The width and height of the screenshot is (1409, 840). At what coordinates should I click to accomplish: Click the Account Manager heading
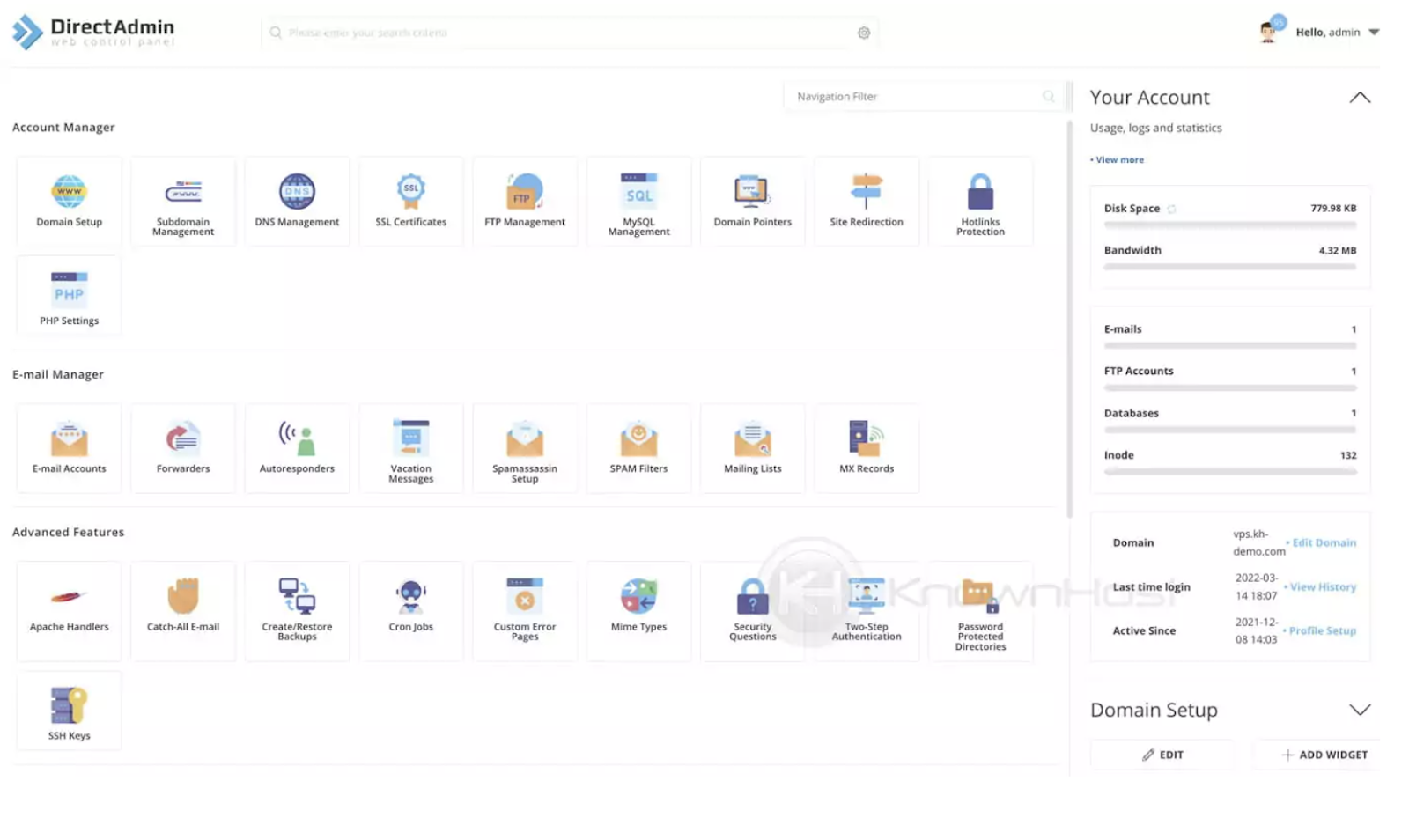coord(63,128)
